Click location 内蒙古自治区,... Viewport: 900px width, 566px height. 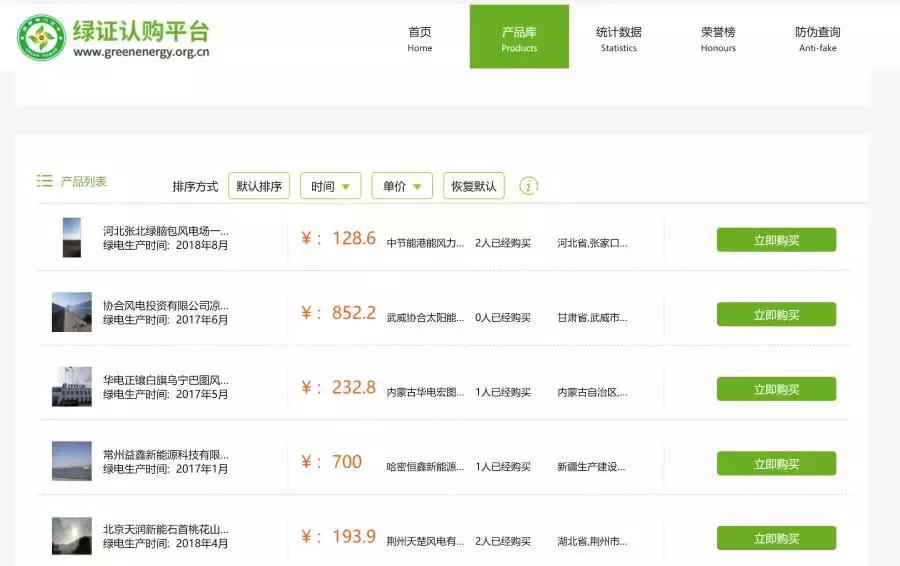click(x=592, y=392)
